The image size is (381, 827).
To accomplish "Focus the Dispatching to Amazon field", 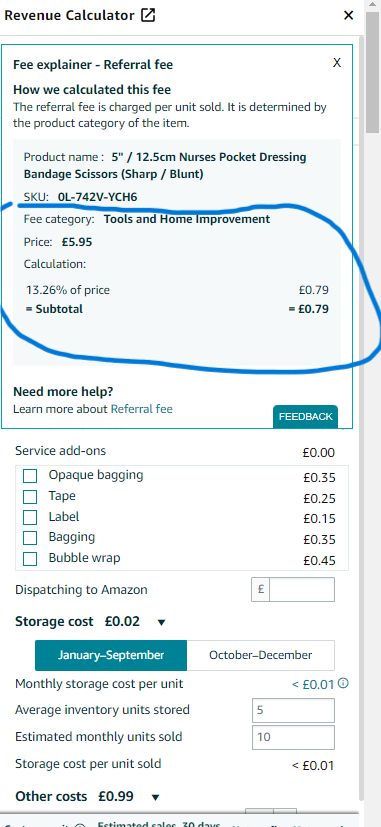I will click(x=293, y=589).
